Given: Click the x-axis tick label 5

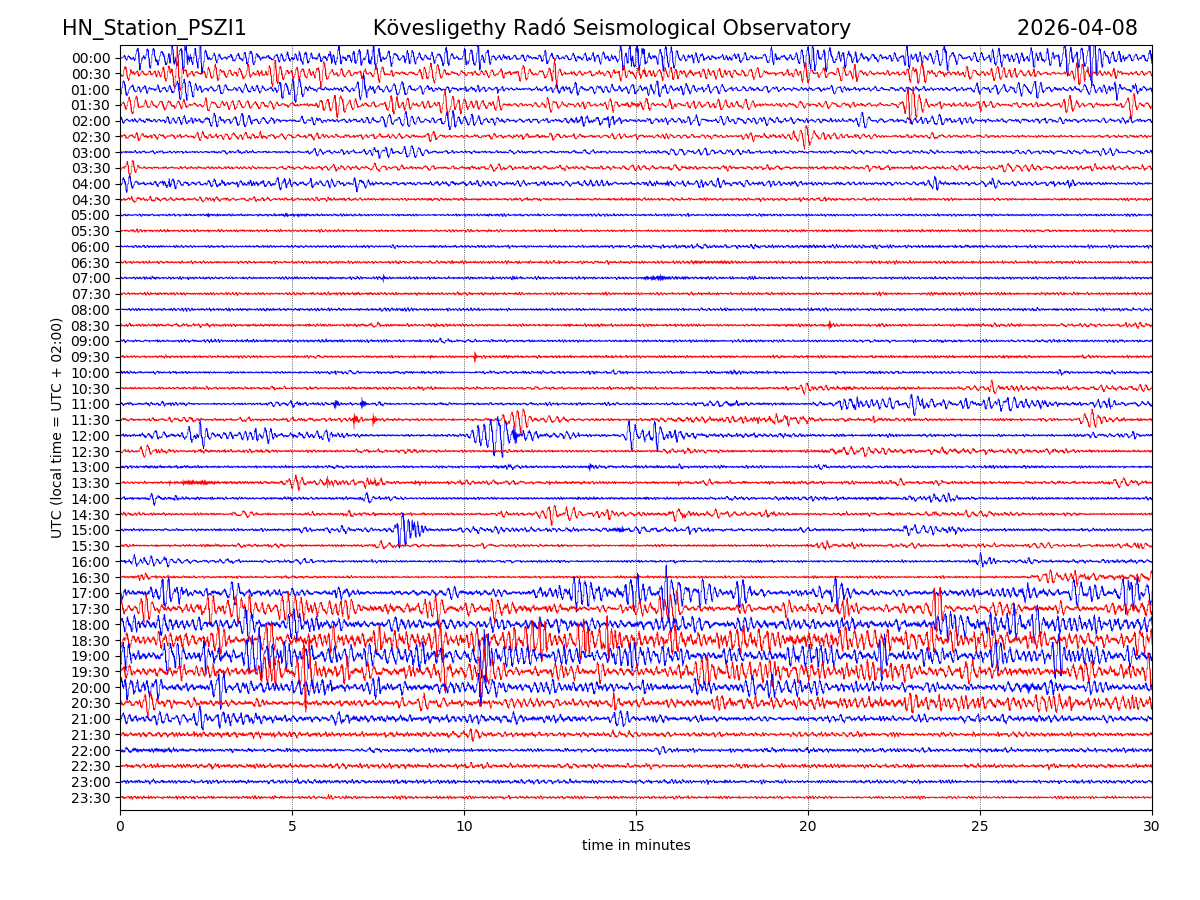Looking at the screenshot, I should pyautogui.click(x=292, y=827).
